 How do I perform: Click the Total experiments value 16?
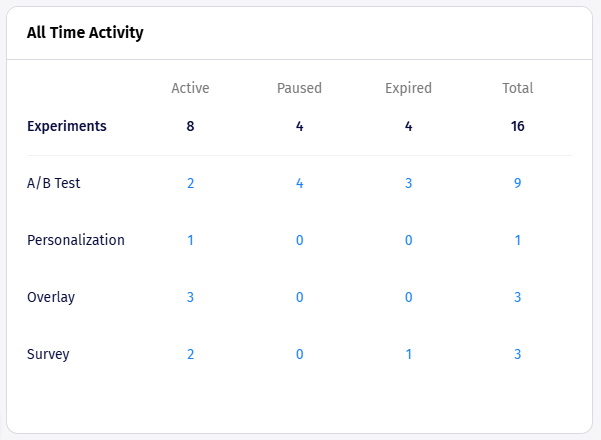pyautogui.click(x=517, y=126)
